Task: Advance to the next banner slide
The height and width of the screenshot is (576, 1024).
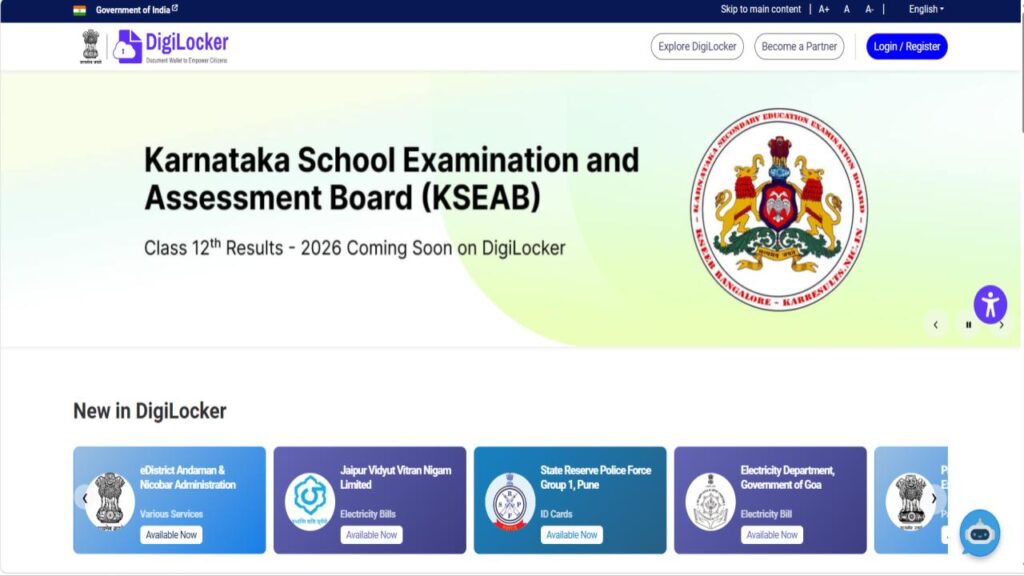Action: (x=1001, y=324)
